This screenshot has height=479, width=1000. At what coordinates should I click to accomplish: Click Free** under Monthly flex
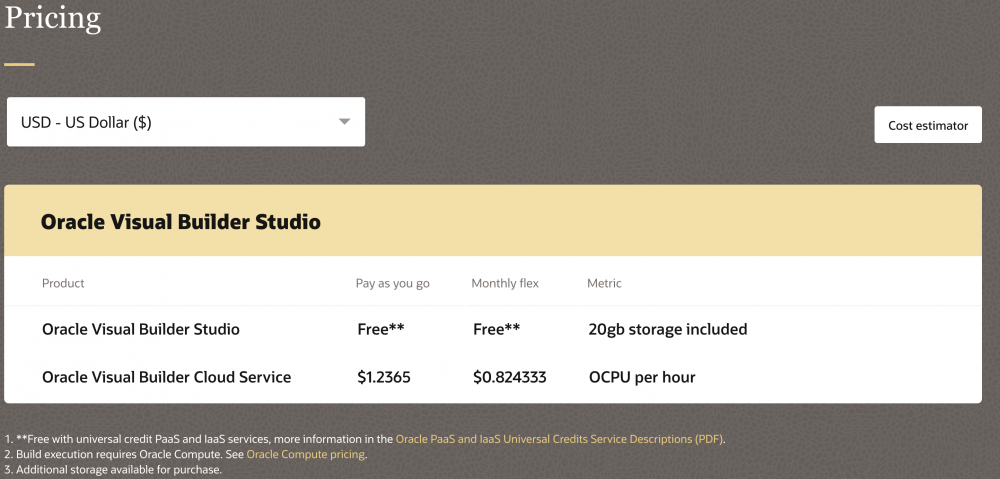(x=496, y=329)
